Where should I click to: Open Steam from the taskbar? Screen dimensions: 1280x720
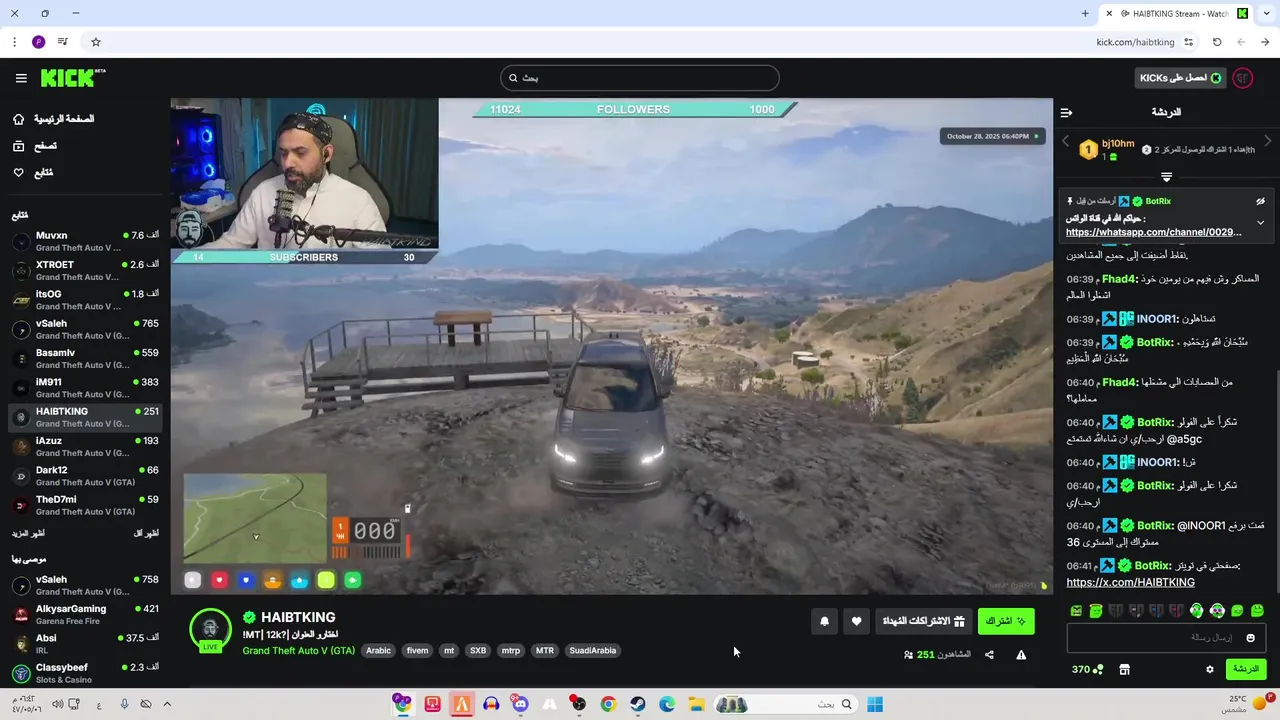637,704
